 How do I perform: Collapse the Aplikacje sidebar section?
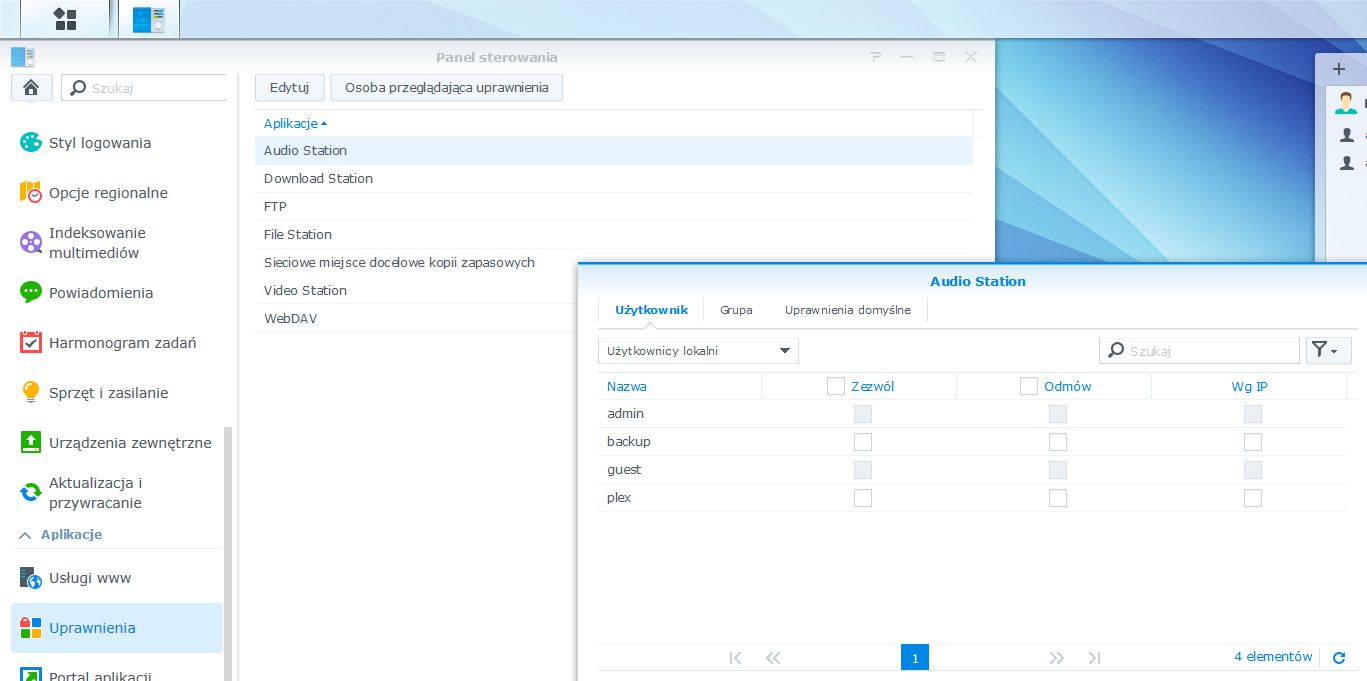click(25, 535)
